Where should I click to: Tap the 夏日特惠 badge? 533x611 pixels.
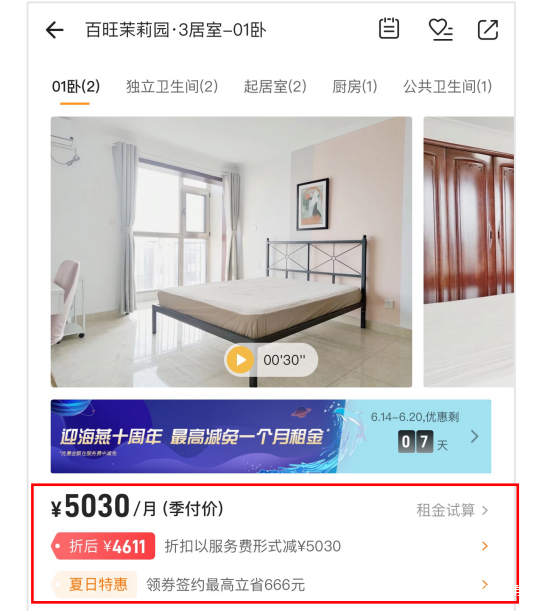[x=94, y=584]
